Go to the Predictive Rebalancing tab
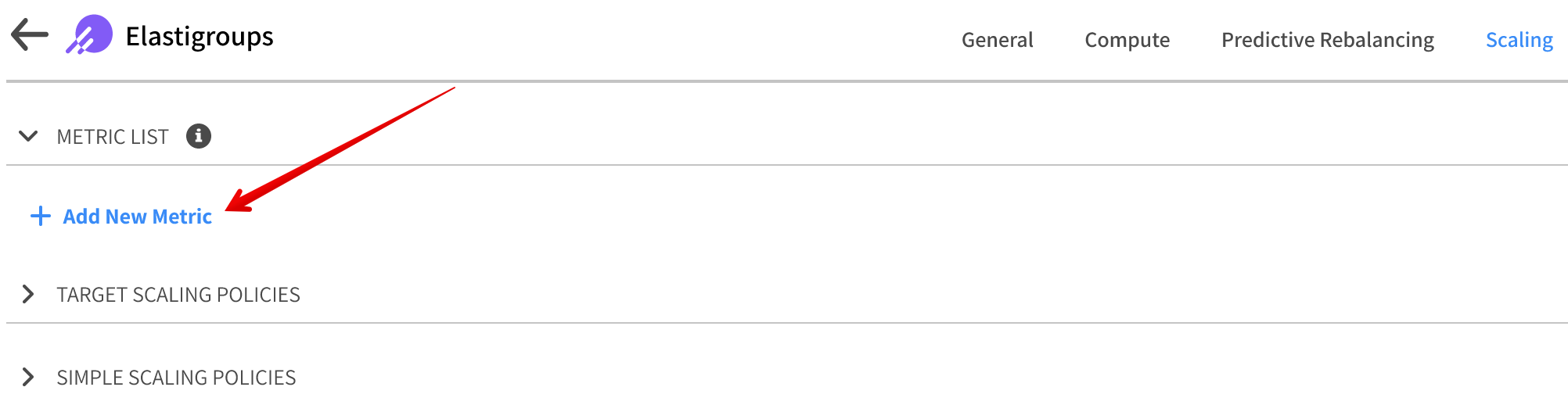This screenshot has height=405, width=1568. tap(1327, 40)
